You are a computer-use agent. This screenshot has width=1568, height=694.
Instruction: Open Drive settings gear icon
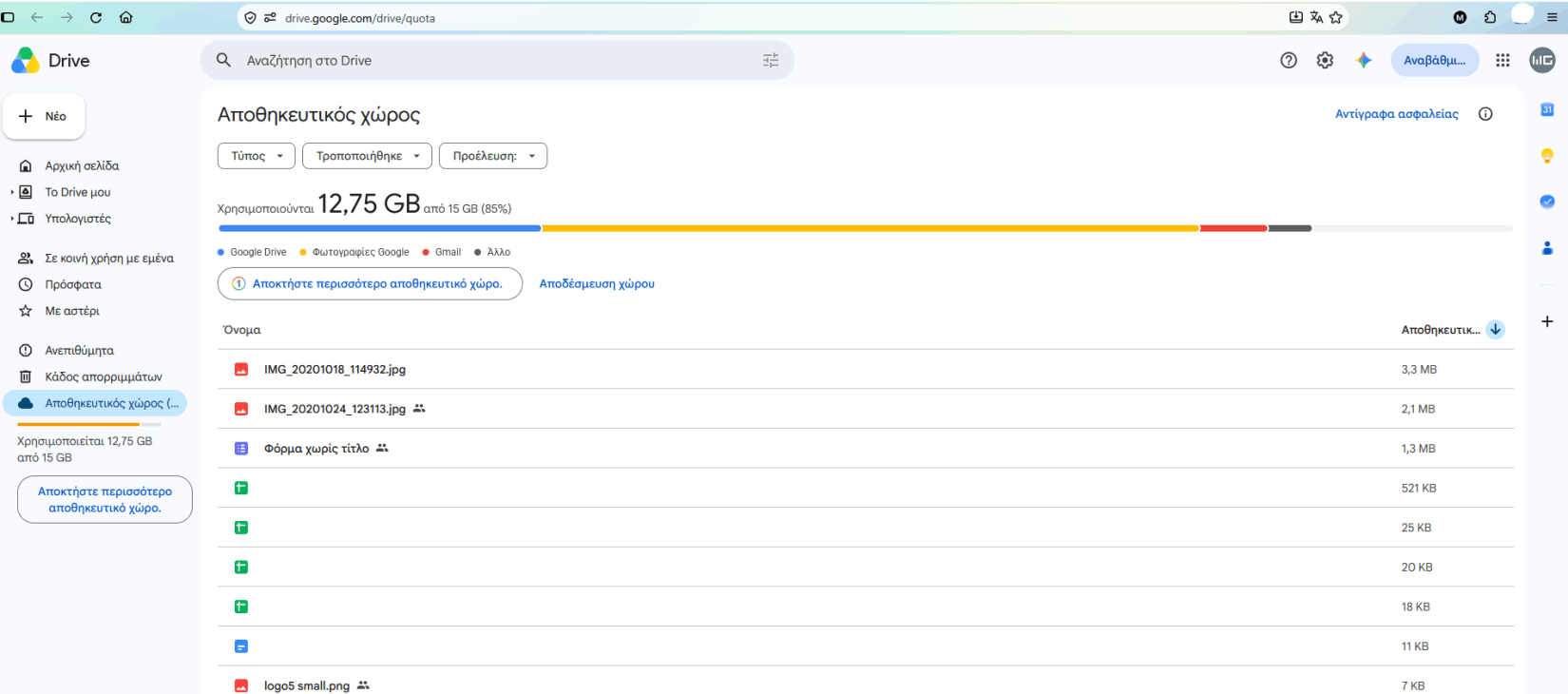pos(1325,60)
